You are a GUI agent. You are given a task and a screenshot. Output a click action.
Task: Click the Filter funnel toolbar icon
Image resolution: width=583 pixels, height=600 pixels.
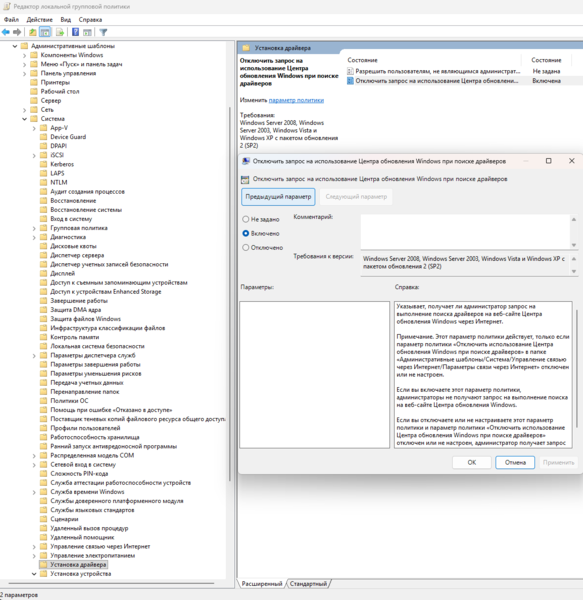pyautogui.click(x=103, y=33)
